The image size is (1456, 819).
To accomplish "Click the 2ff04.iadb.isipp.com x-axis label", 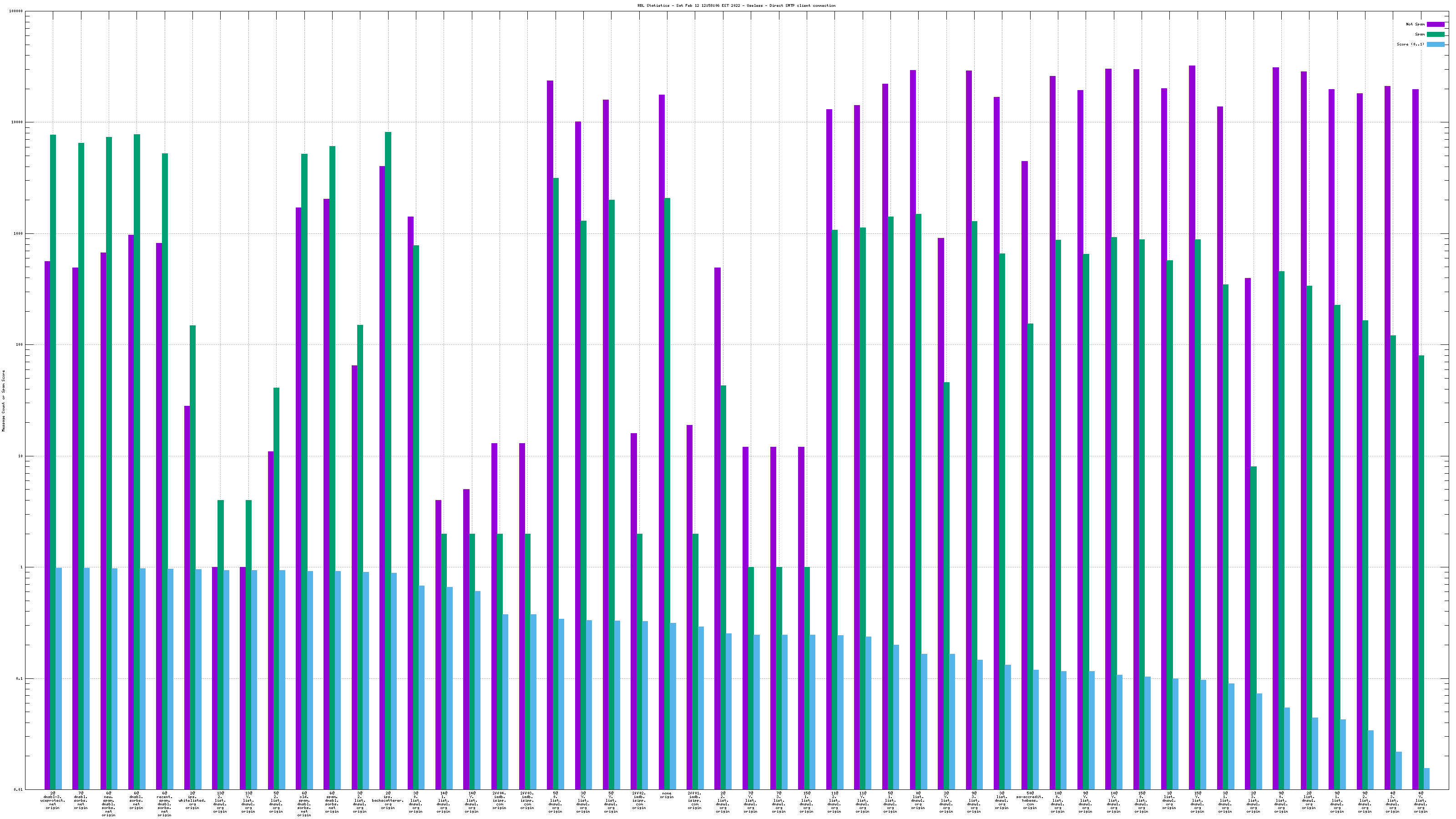I will tap(499, 800).
